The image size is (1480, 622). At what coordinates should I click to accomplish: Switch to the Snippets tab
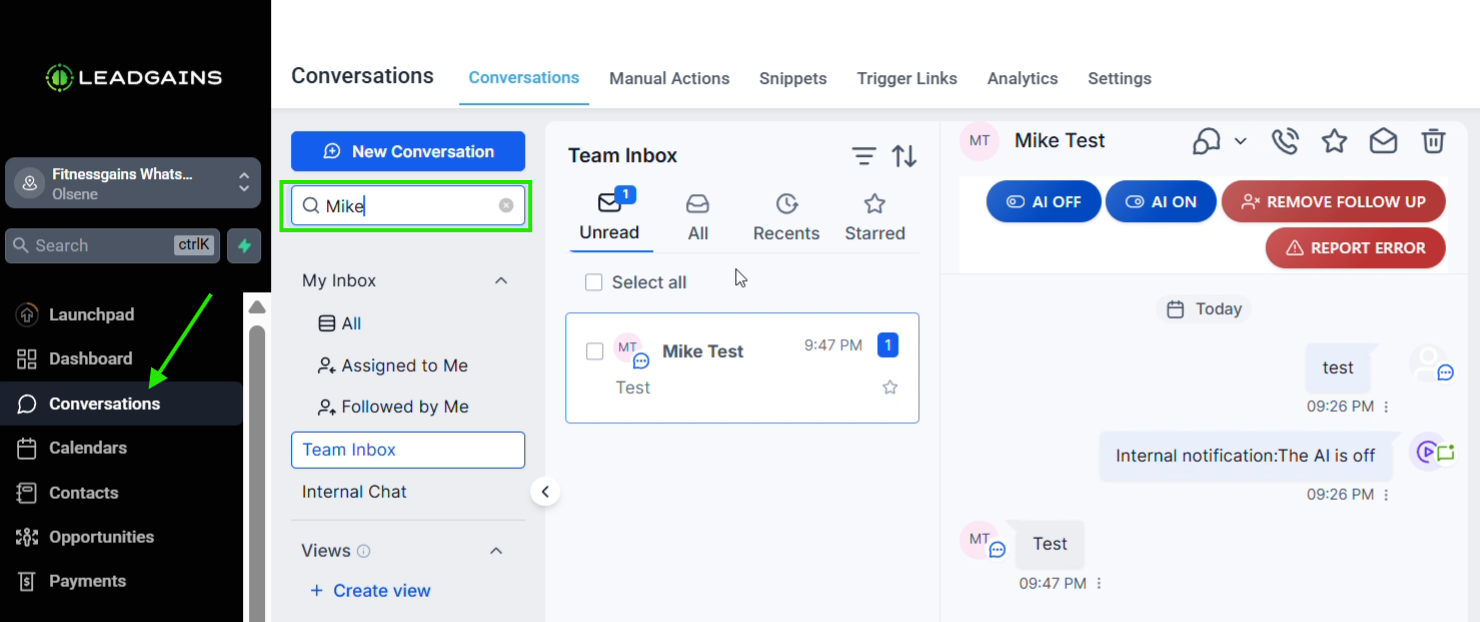(793, 78)
